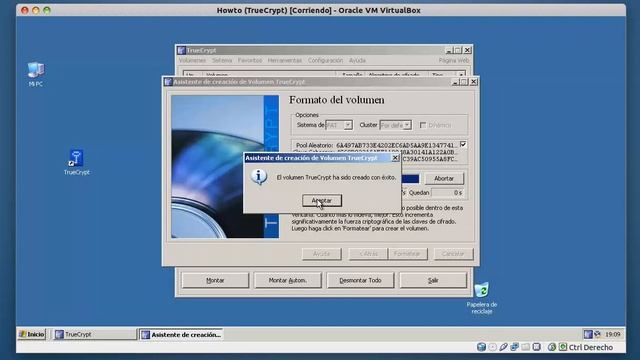
Task: Click Salir in the TrueCrypt window
Action: [x=433, y=280]
